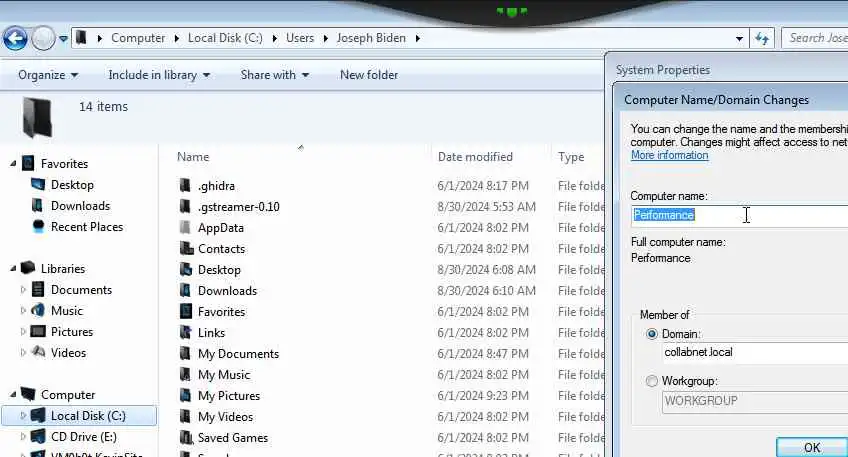Collapse the Computer tree group

[12, 395]
